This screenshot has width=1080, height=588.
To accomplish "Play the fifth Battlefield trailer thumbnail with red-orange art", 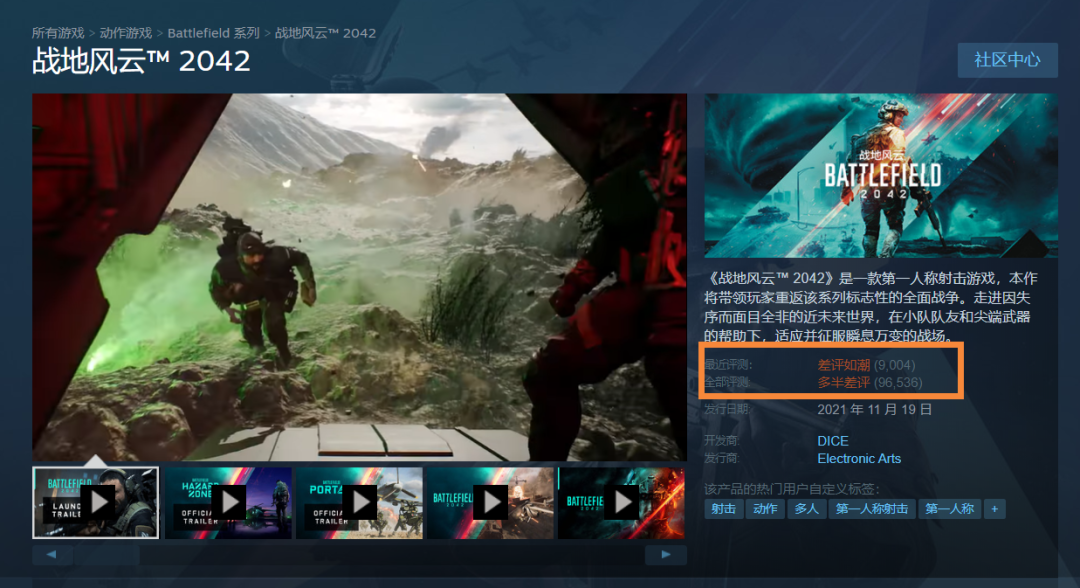I will pos(621,503).
